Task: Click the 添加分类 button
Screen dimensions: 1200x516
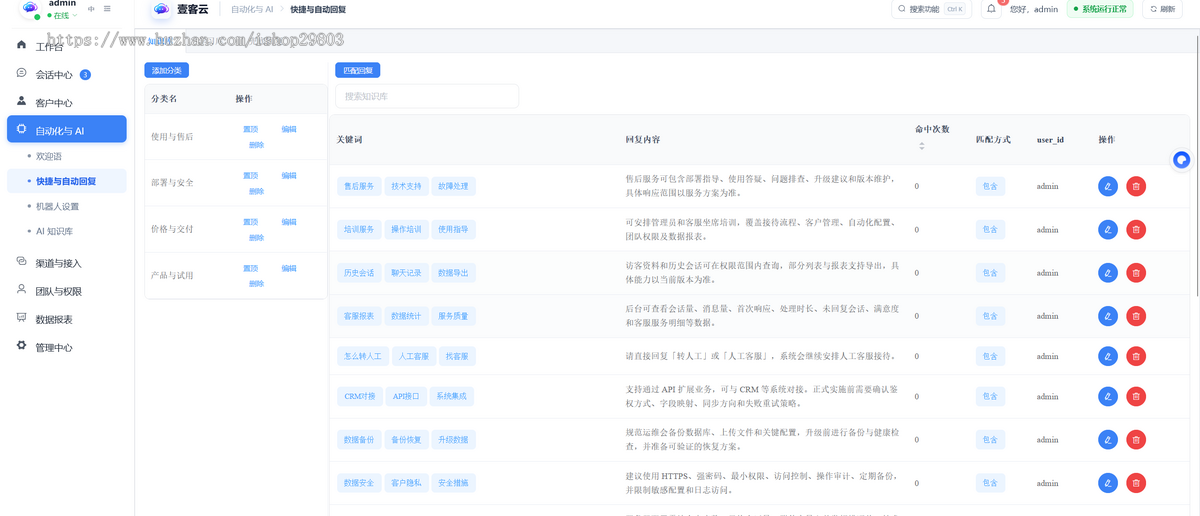Action: [167, 70]
